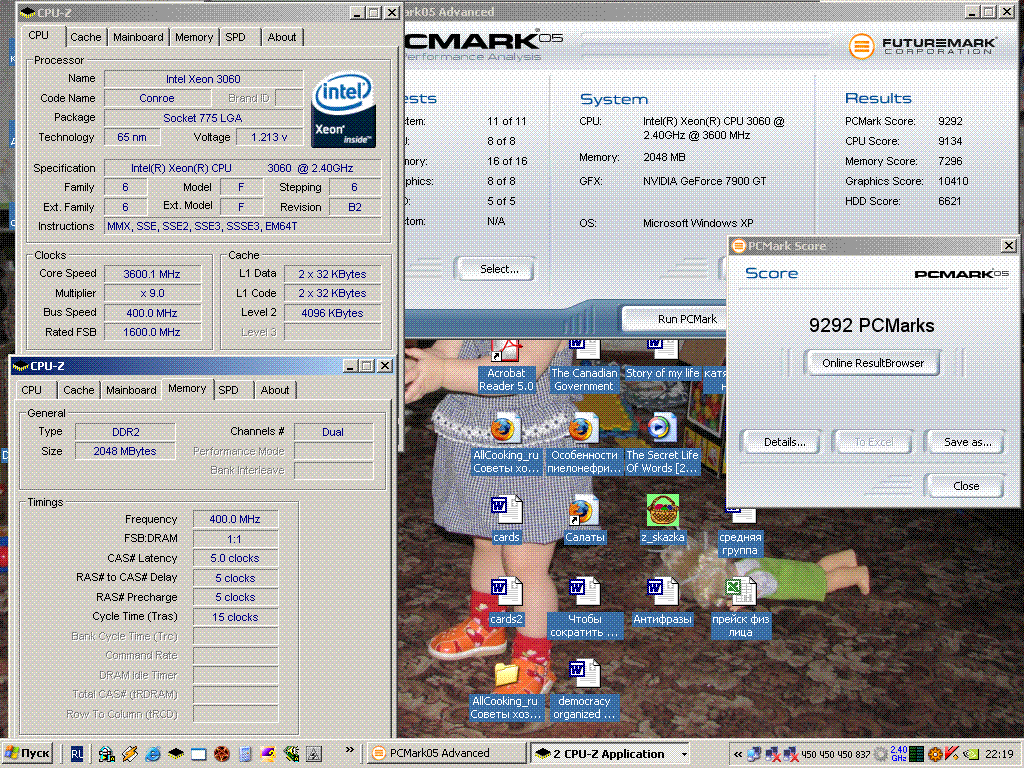Image resolution: width=1024 pixels, height=768 pixels.
Task: Click the Intel Xeon inside logo
Action: tap(344, 110)
